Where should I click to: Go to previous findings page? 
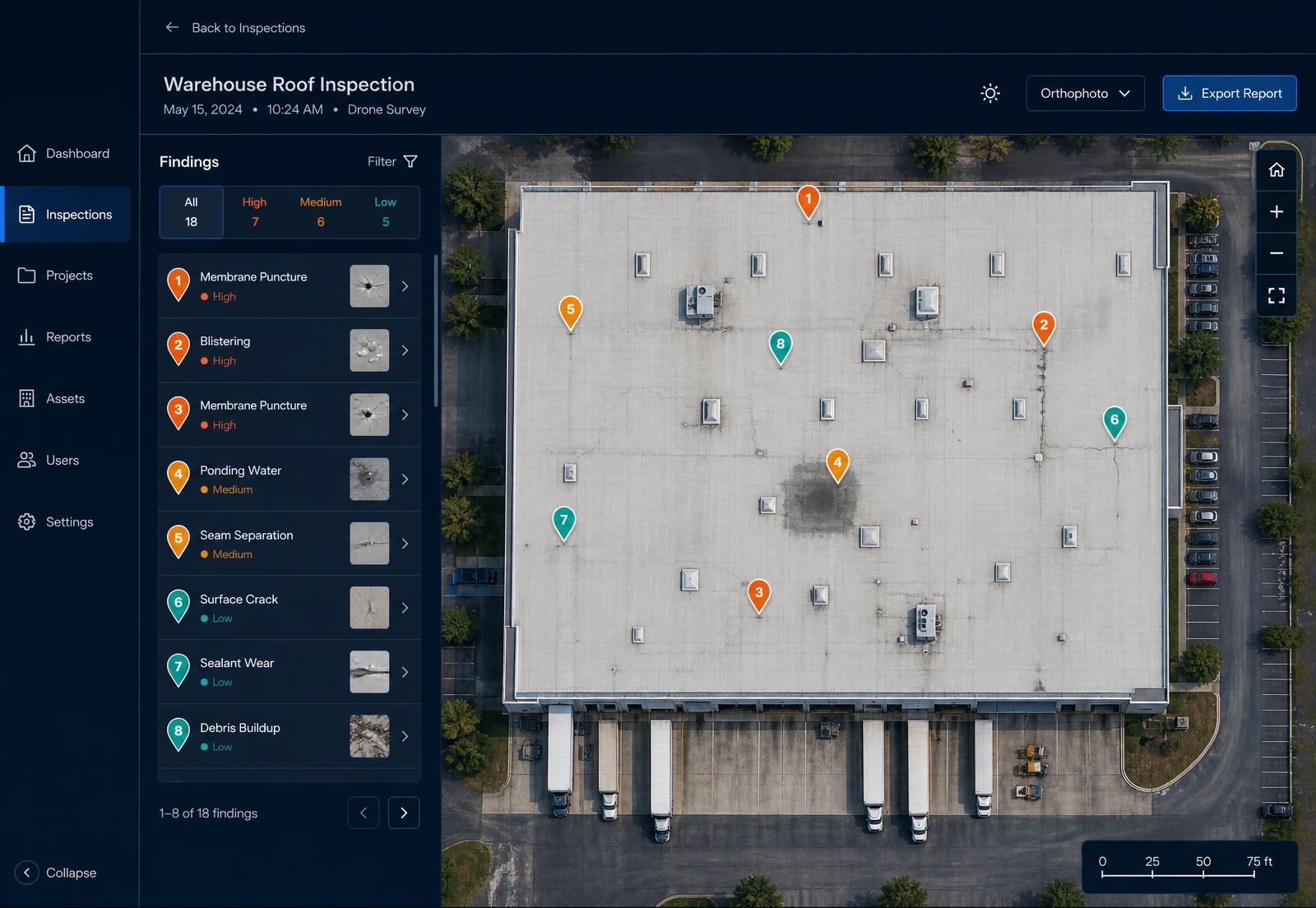click(x=364, y=813)
